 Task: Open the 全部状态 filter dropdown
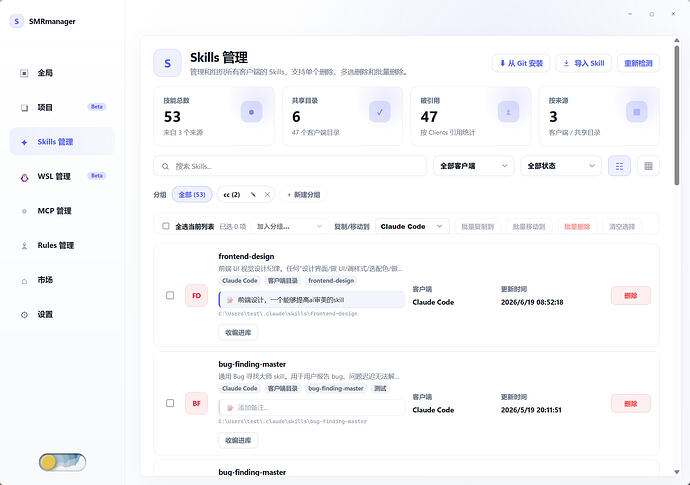561,166
